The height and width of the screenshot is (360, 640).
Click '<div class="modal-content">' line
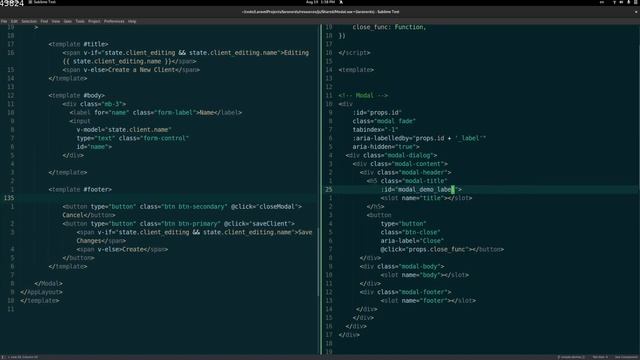400,164
